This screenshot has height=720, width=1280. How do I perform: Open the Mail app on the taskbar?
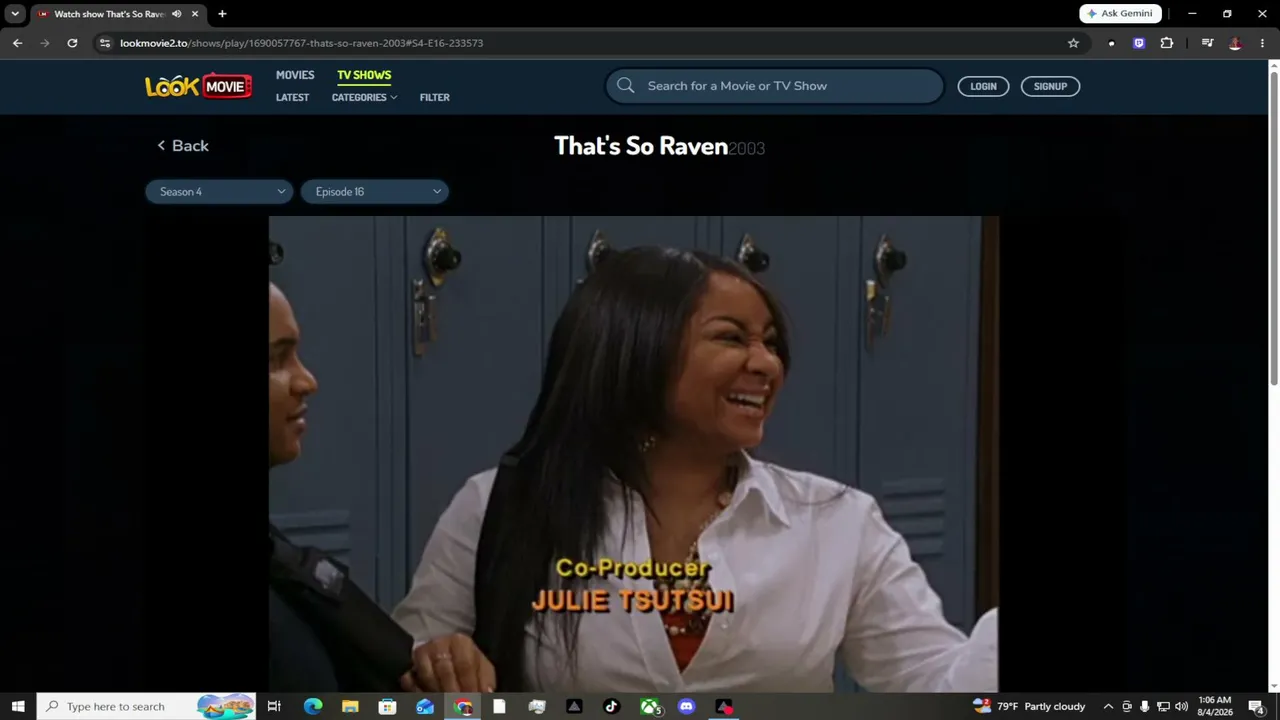425,706
